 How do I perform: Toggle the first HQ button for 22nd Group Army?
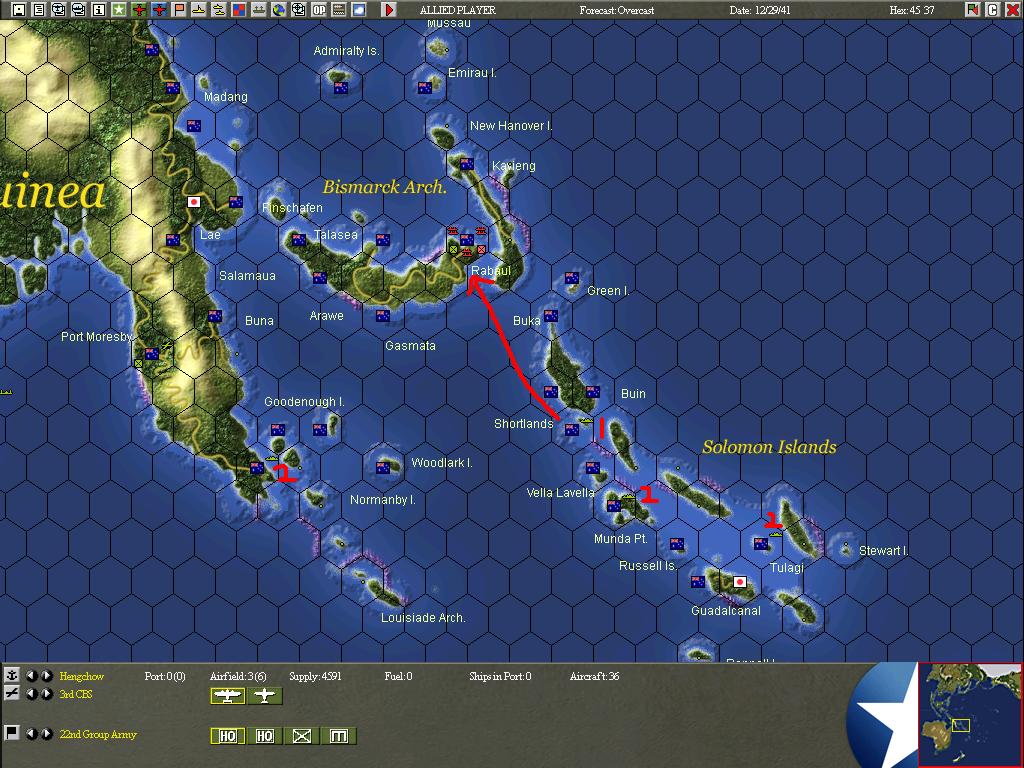228,737
